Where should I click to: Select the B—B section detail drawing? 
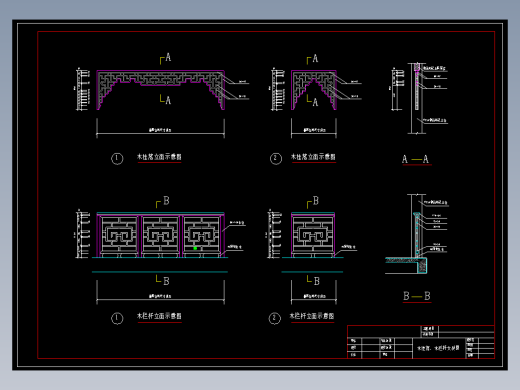pos(407,234)
